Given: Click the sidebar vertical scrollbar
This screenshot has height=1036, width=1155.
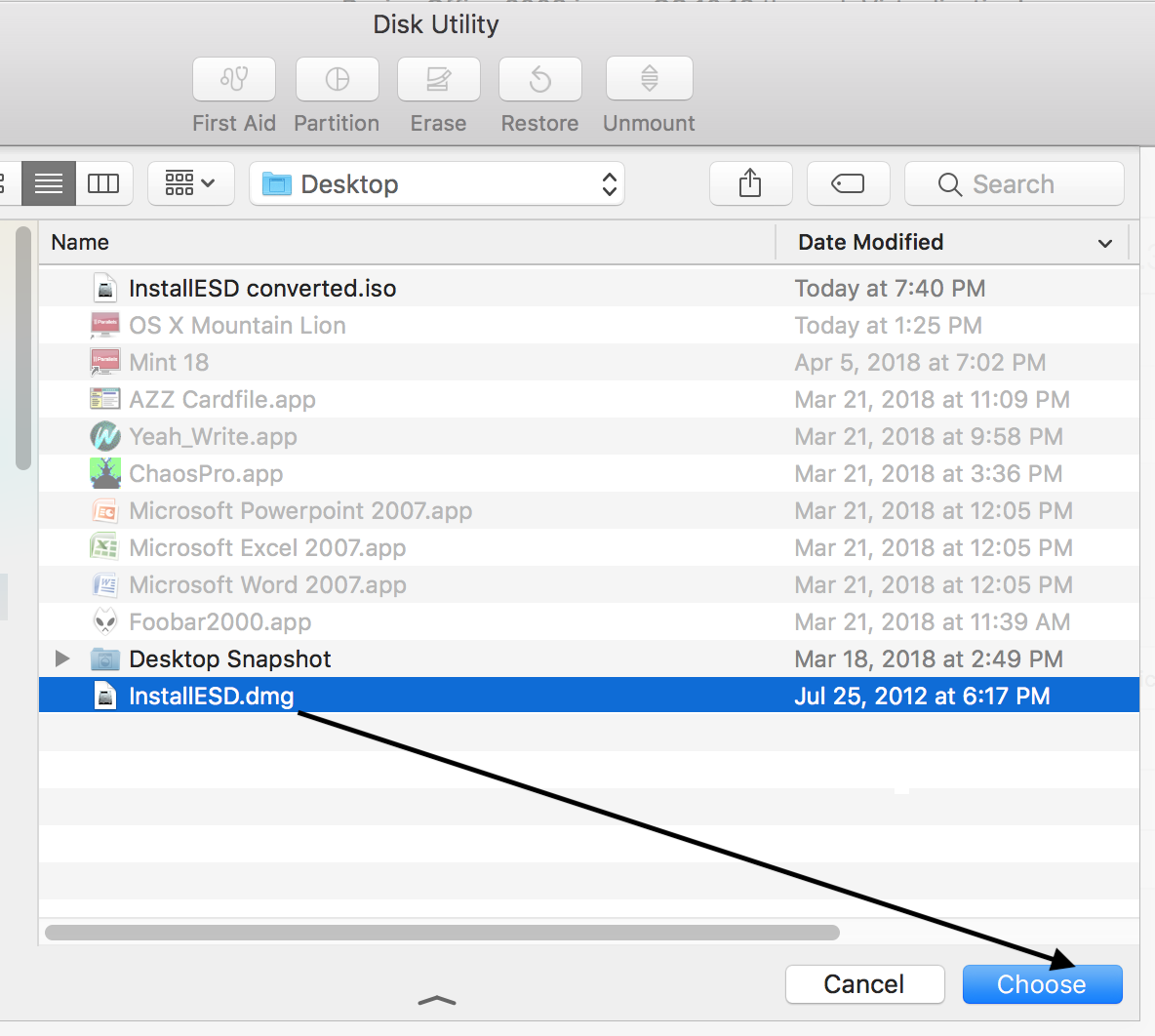Looking at the screenshot, I should [23, 348].
